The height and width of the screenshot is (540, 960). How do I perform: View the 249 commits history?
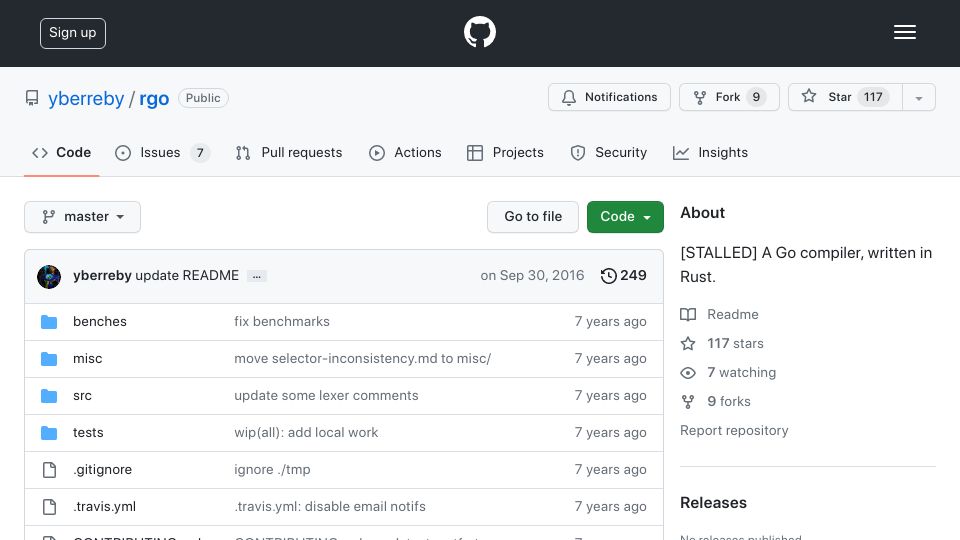click(x=623, y=276)
